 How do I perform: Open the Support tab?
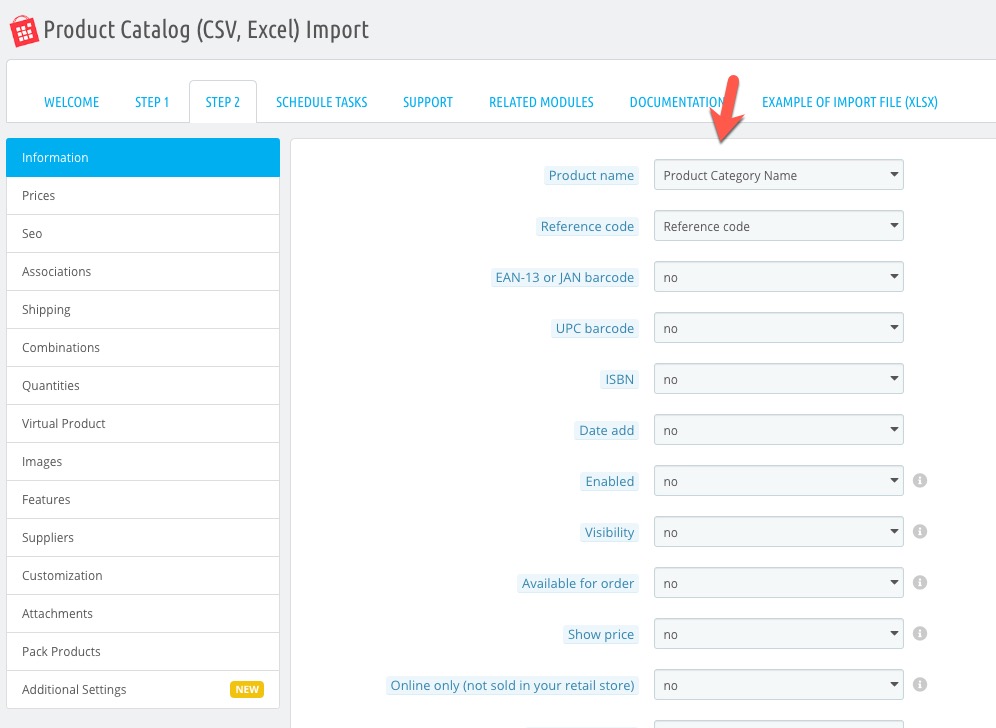[427, 102]
